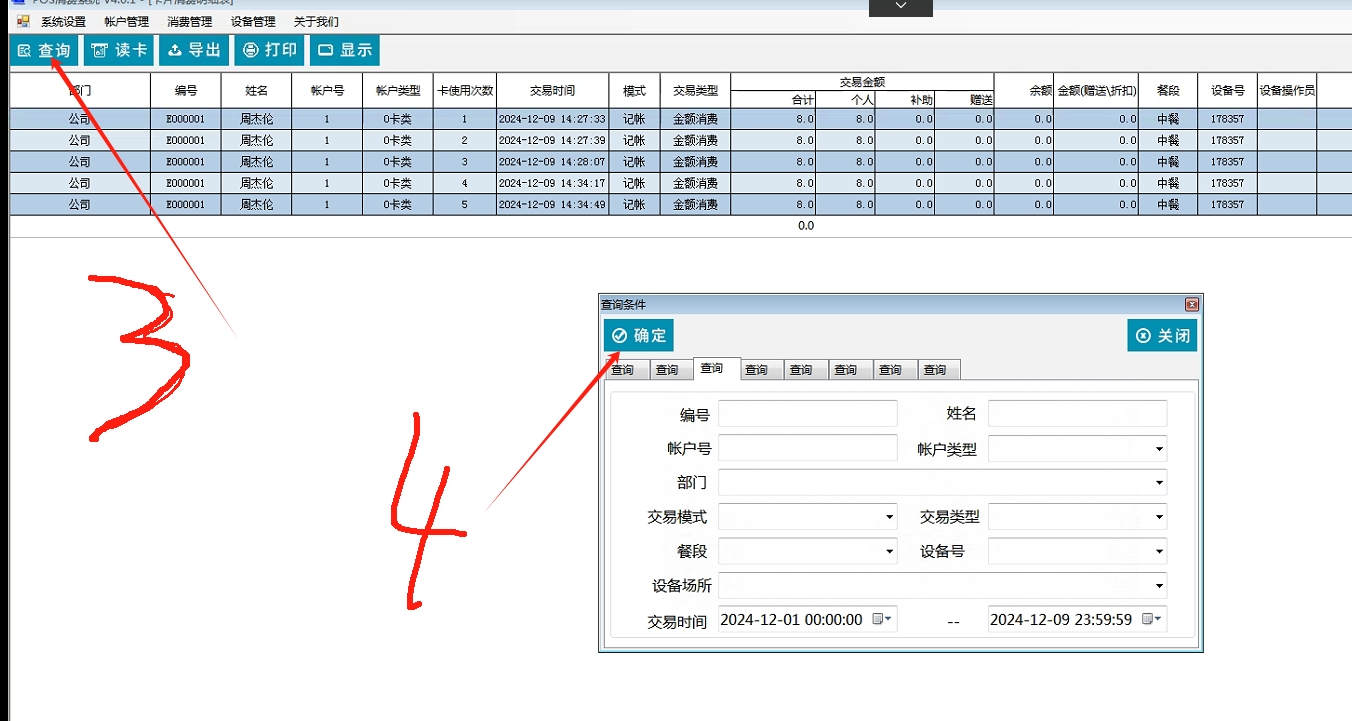Open the 系统设置 menu
This screenshot has width=1352, height=721.
[63, 21]
